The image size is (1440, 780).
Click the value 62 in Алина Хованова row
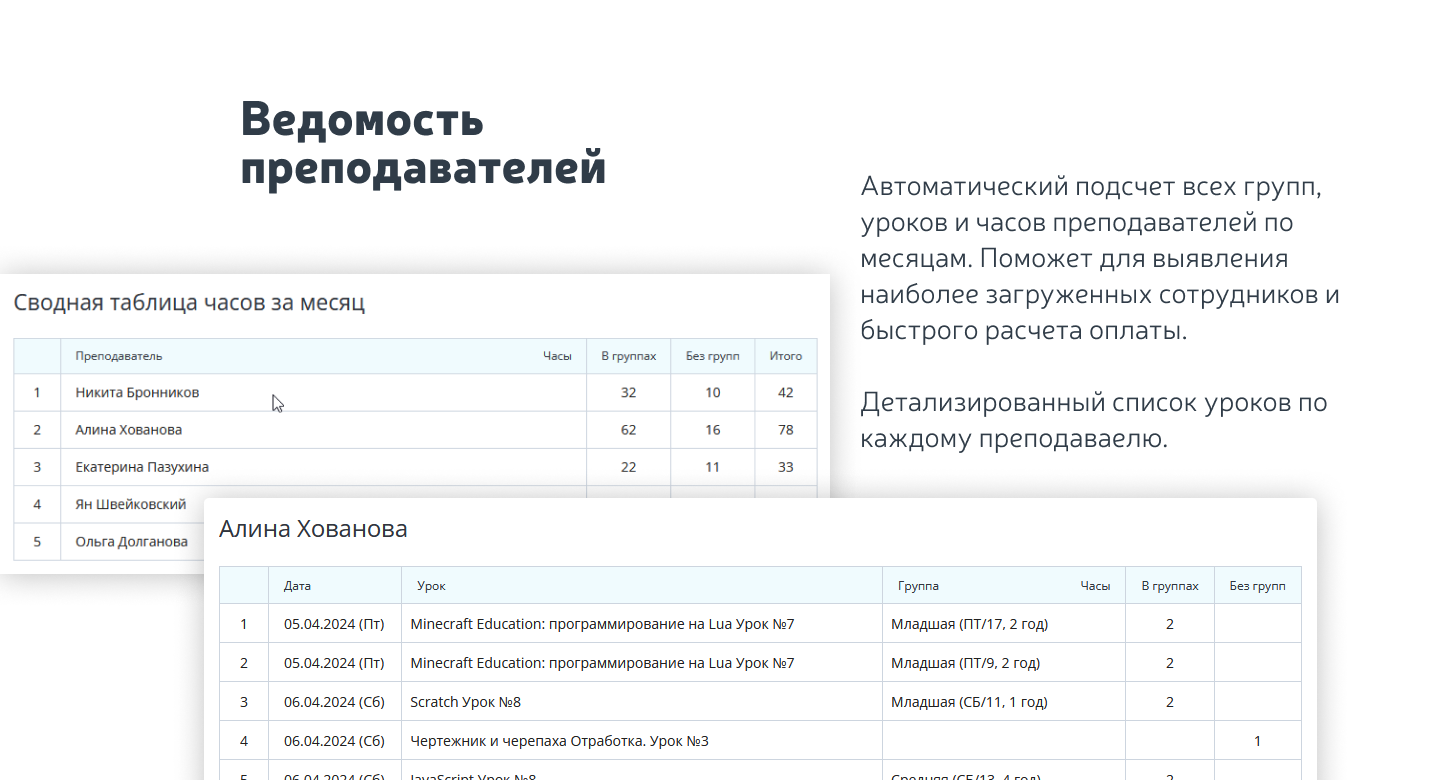tap(629, 430)
